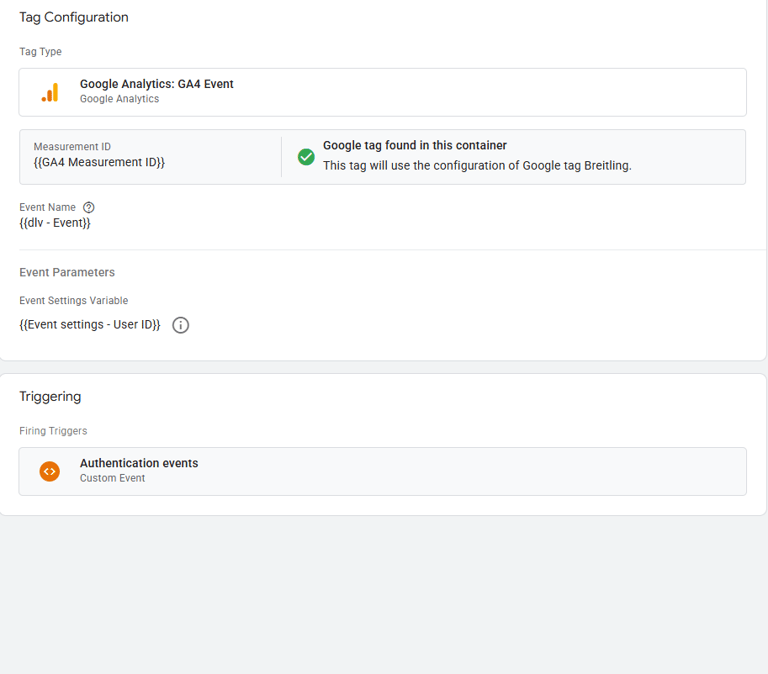
Task: Click the Event Parameters section heading
Action: 67,272
